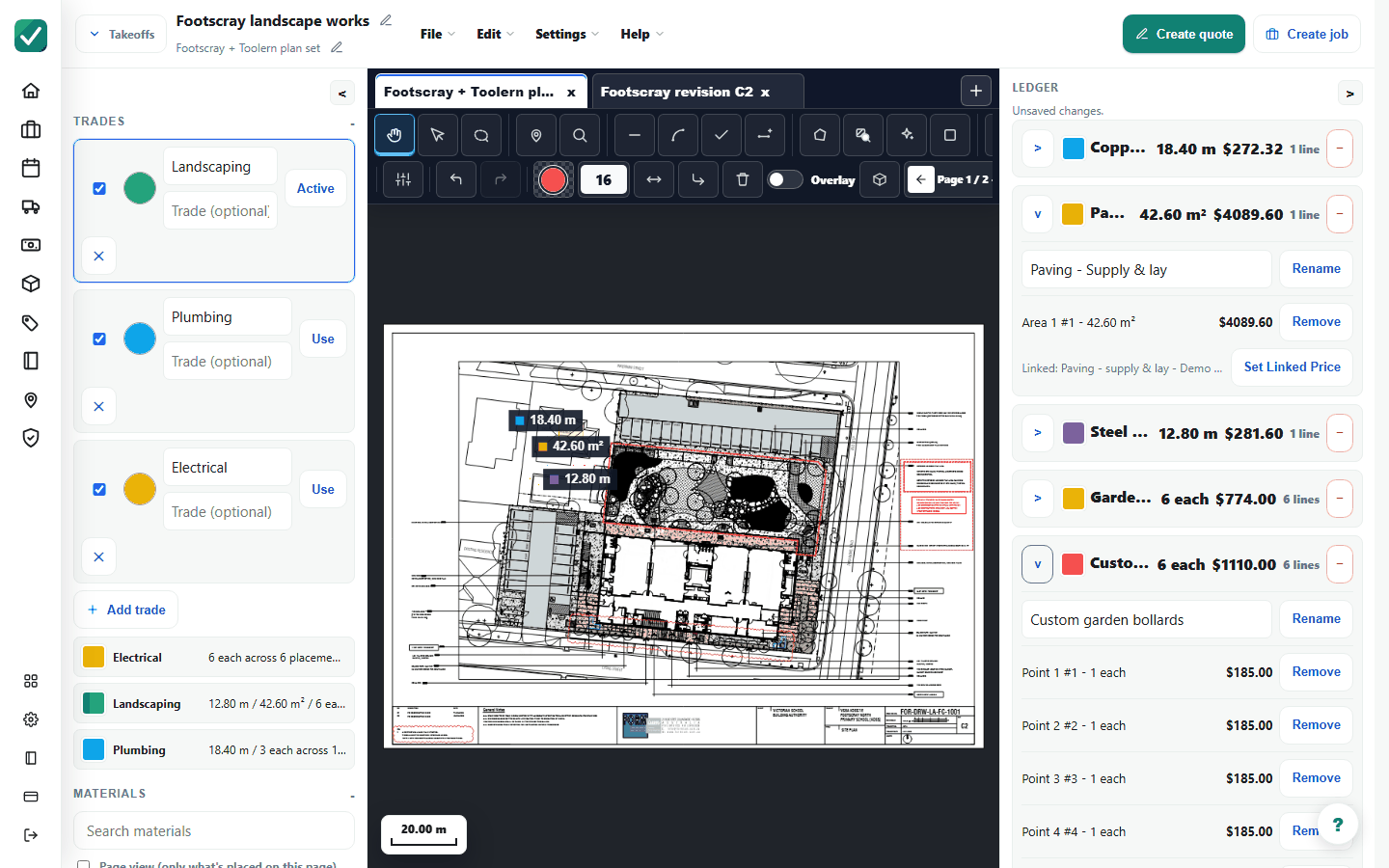Open the Takeoffs dropdown

pyautogui.click(x=122, y=34)
